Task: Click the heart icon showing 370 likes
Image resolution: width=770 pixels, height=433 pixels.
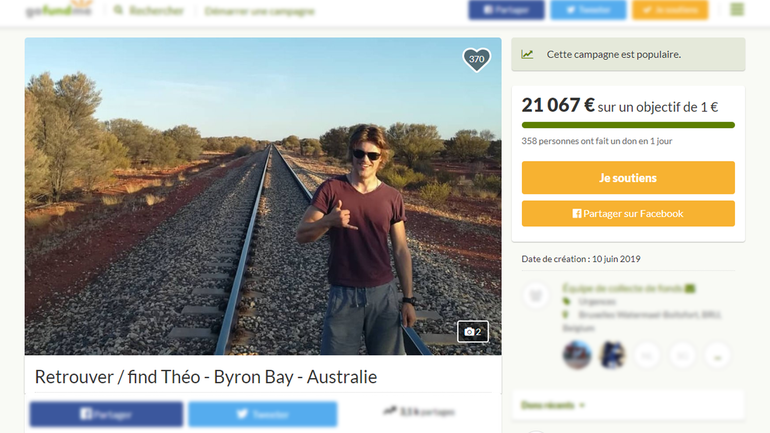Action: (476, 60)
